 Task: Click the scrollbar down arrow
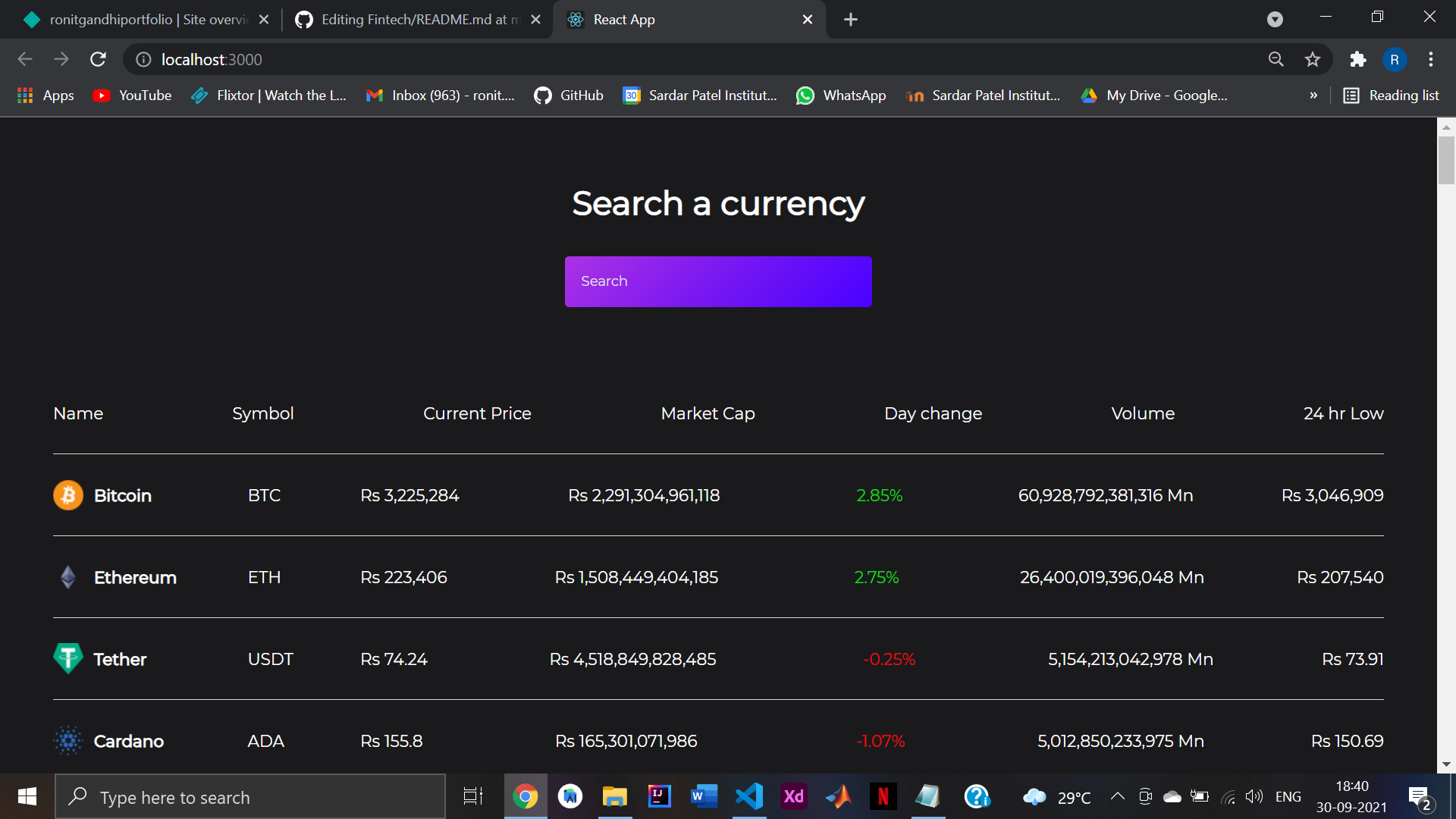coord(1446,764)
